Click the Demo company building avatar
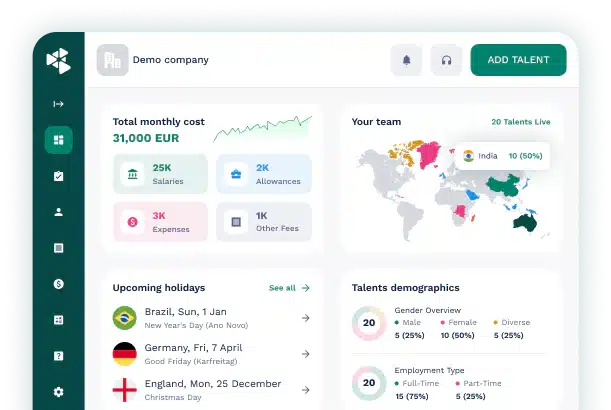The image size is (611, 410). (x=113, y=60)
